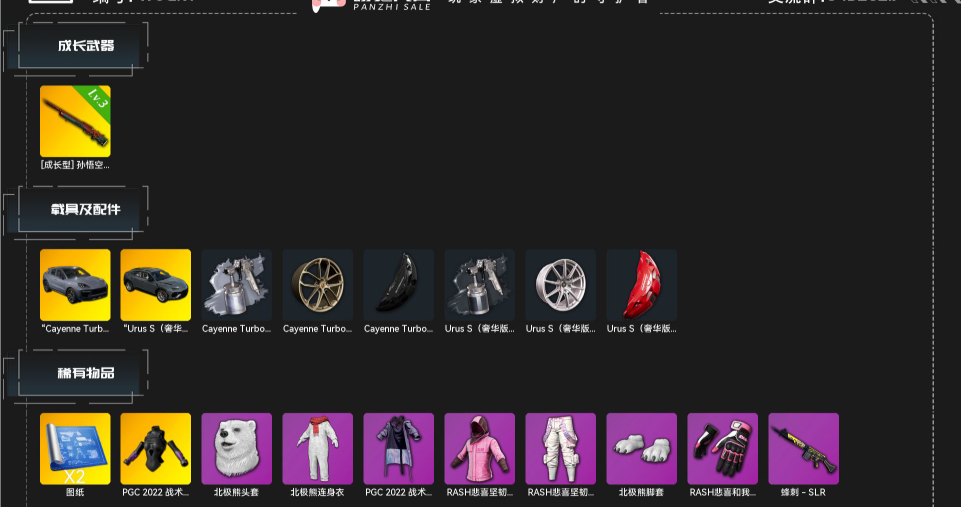Click the Cayenne Turbo label under black part
Screen dimensions: 961x507
398,329
